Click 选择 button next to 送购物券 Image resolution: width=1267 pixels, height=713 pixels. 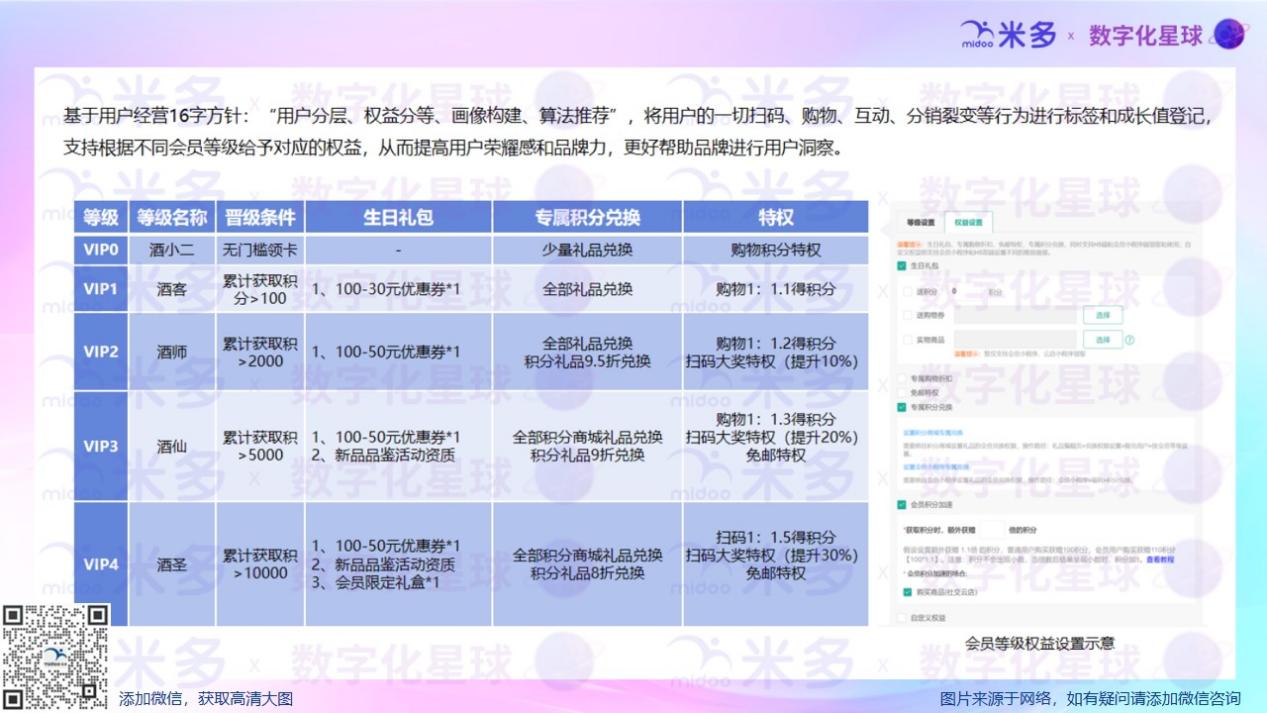tap(1103, 315)
